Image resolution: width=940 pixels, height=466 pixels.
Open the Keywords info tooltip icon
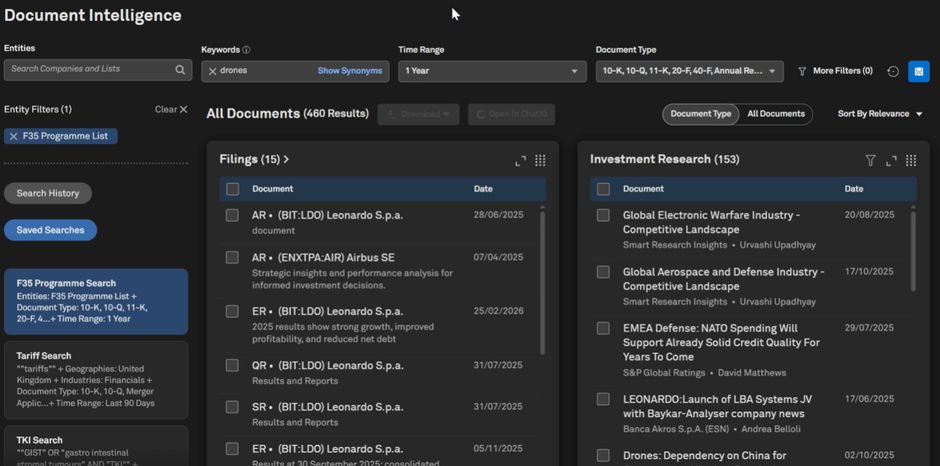246,50
